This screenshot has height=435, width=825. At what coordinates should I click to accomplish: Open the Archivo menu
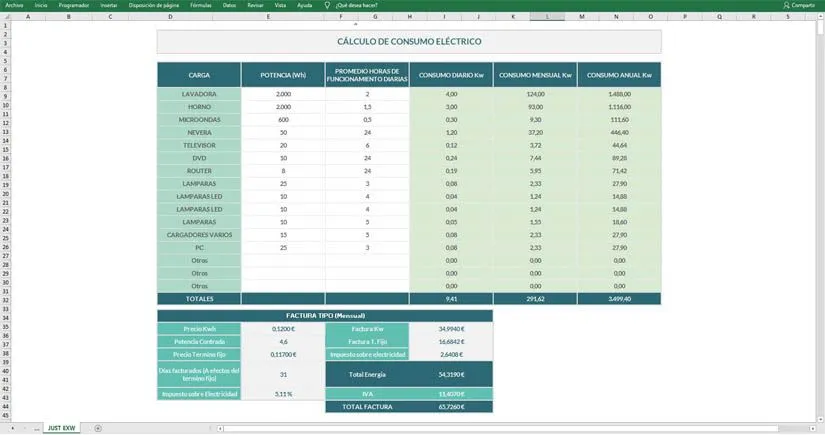point(14,5)
